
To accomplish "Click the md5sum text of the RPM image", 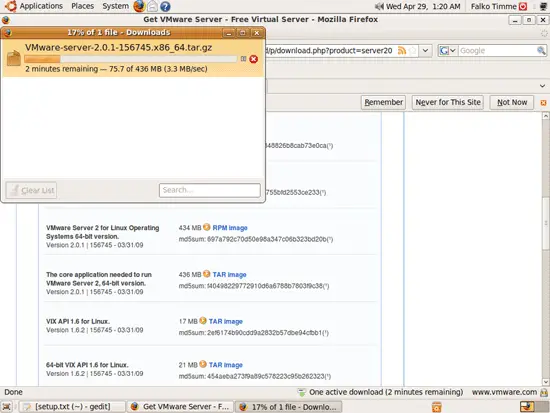I will pos(256,239).
